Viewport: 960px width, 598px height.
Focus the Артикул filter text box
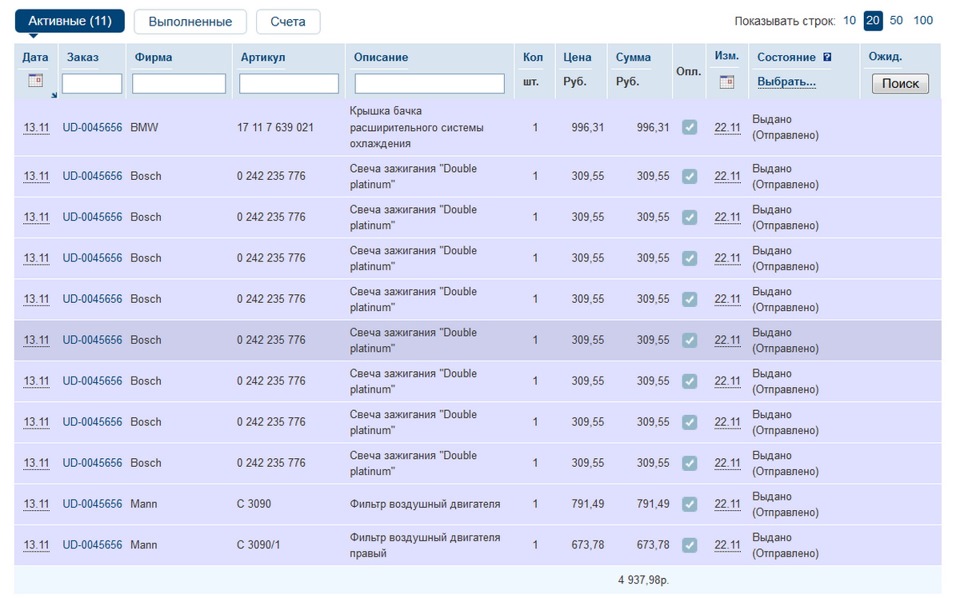[289, 84]
